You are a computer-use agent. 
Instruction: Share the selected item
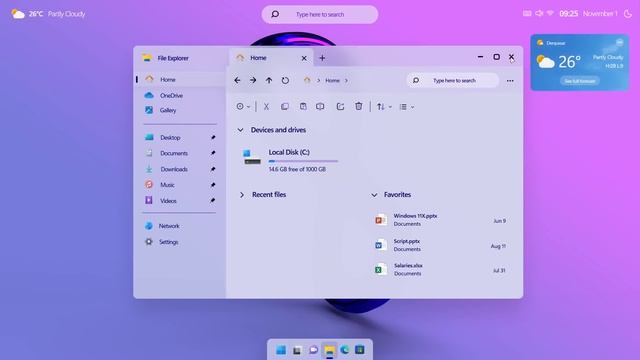point(340,107)
